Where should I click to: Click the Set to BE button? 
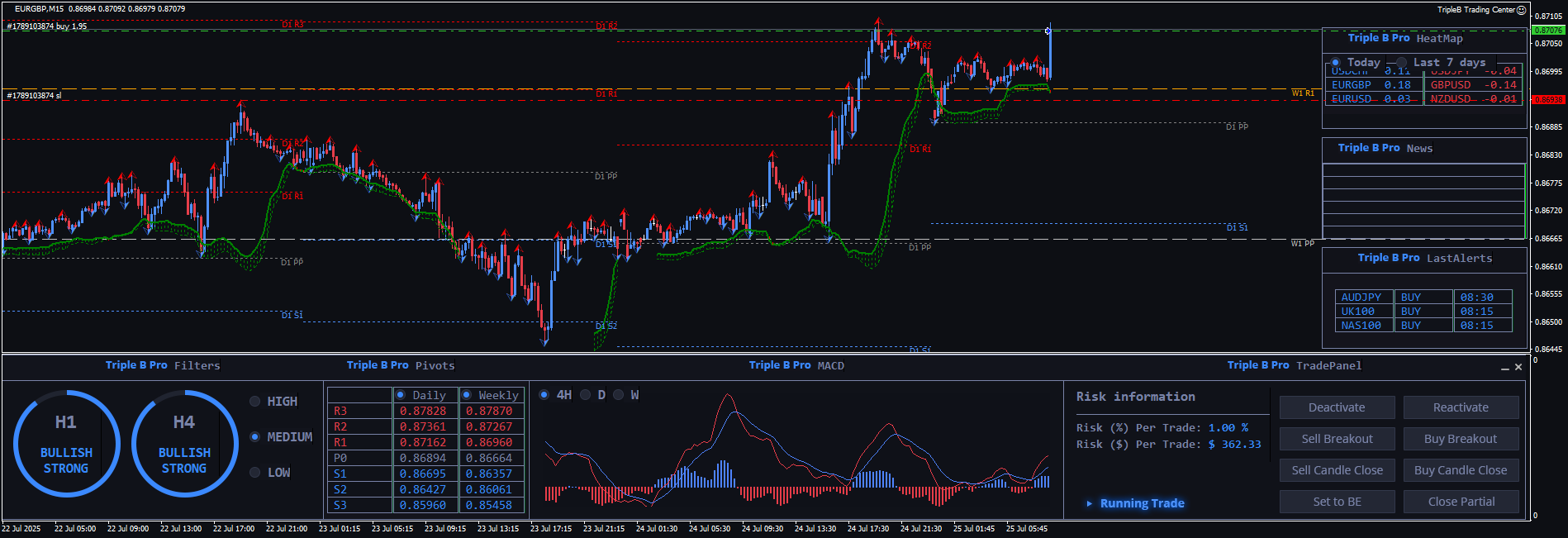pyautogui.click(x=1337, y=502)
